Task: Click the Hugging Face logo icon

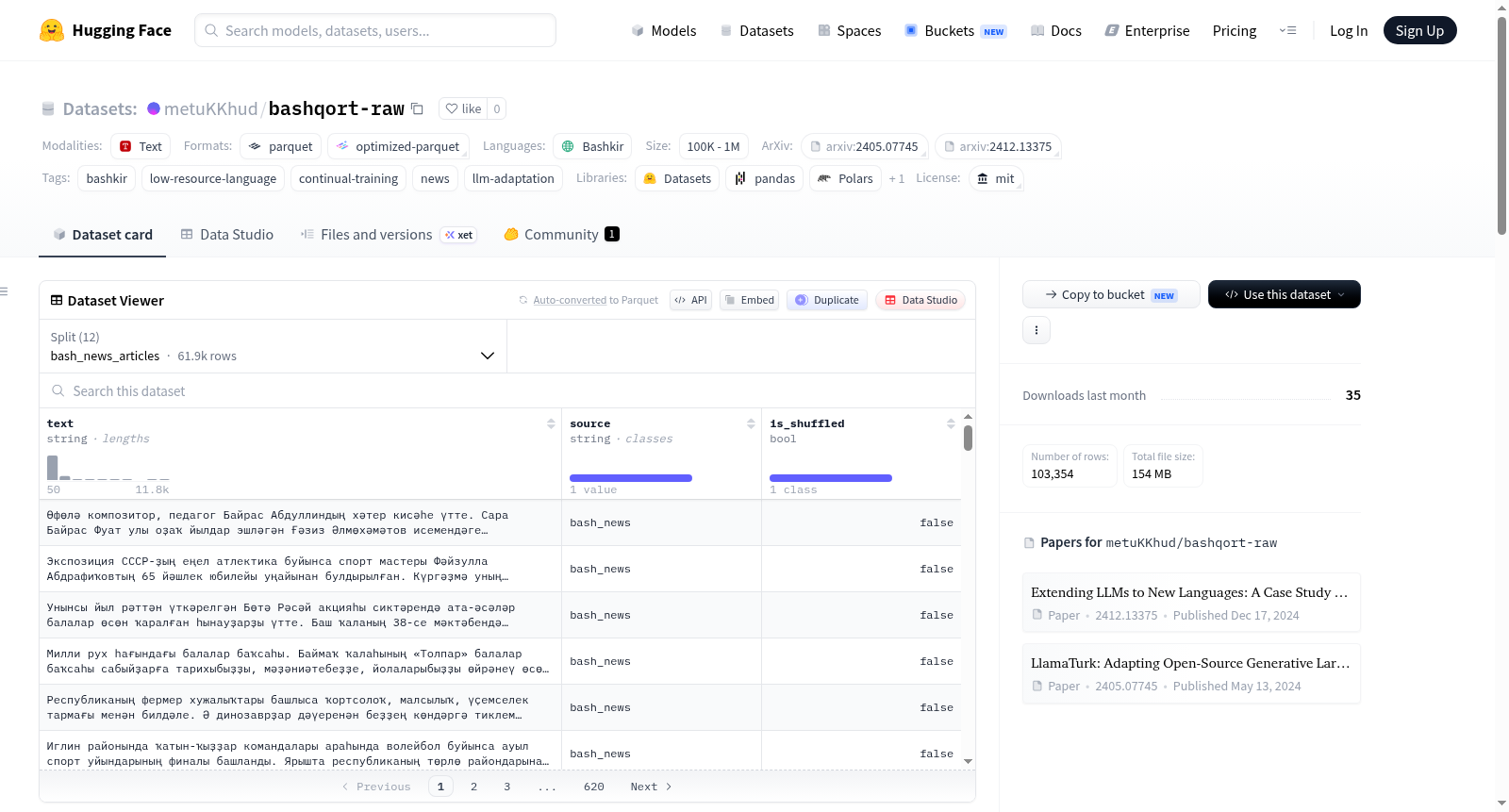Action: point(52,30)
